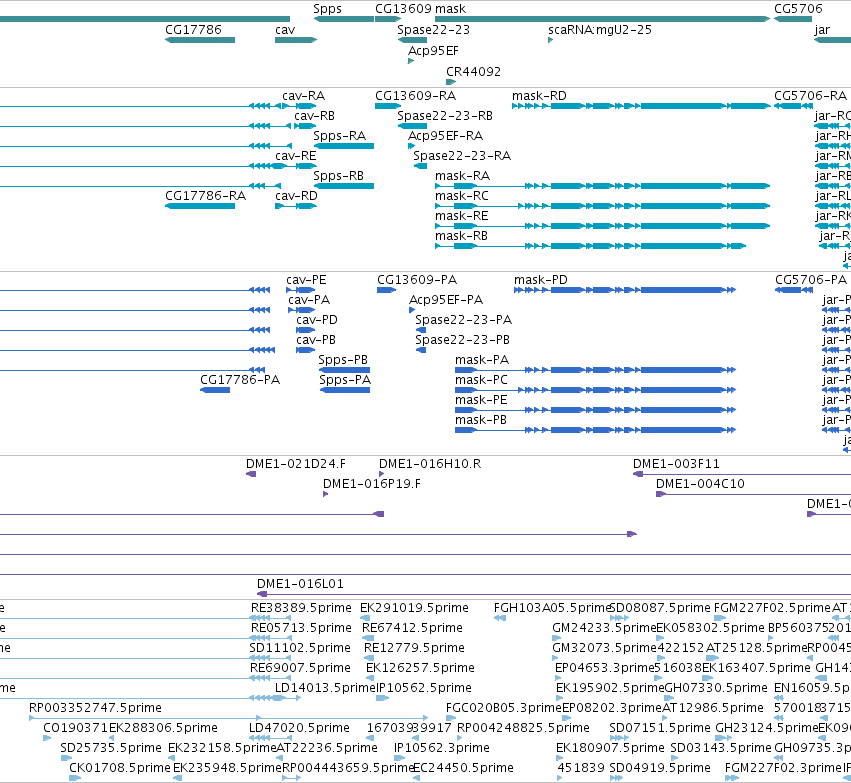
Task: Select the EK291019.5prime EST label
Action: tap(414, 608)
